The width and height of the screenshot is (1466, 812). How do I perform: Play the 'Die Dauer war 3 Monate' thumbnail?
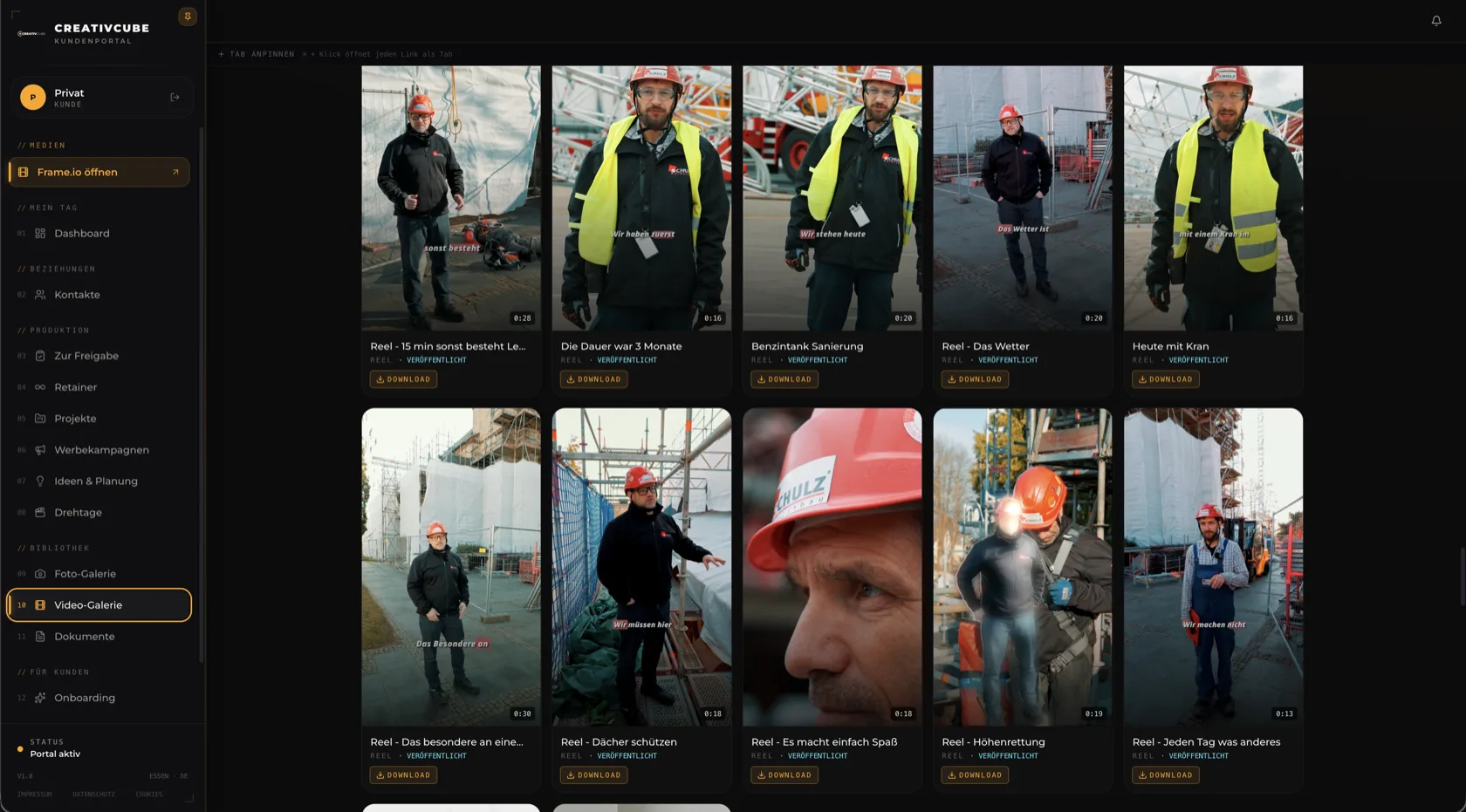pyautogui.click(x=641, y=198)
